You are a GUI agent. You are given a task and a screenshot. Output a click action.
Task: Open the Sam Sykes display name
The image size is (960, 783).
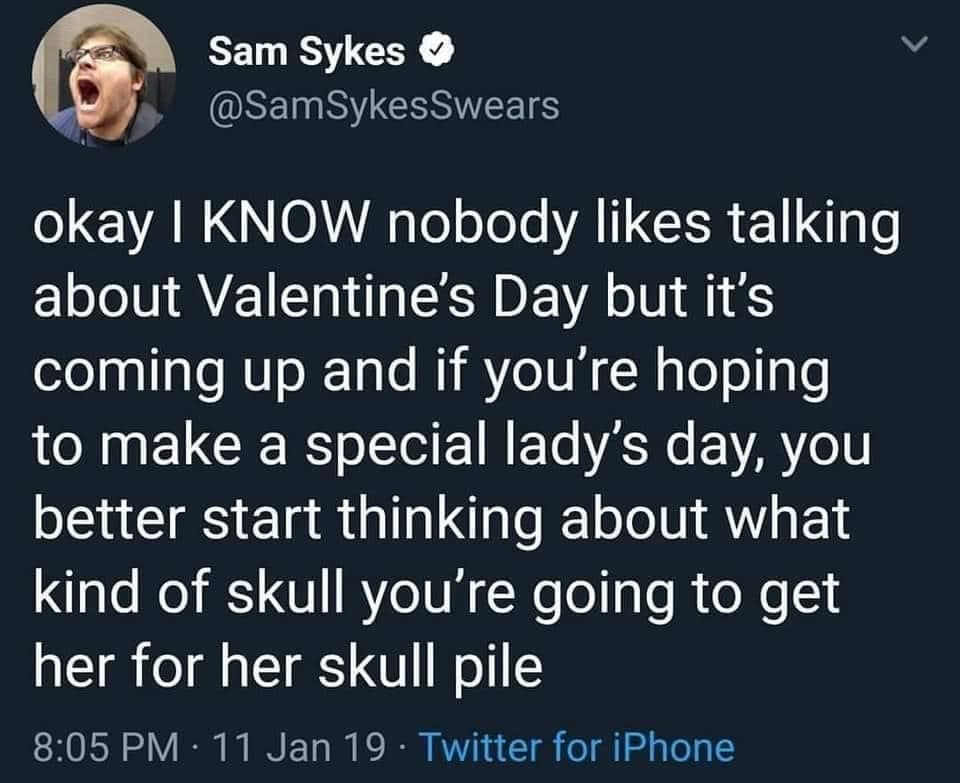coord(307,52)
